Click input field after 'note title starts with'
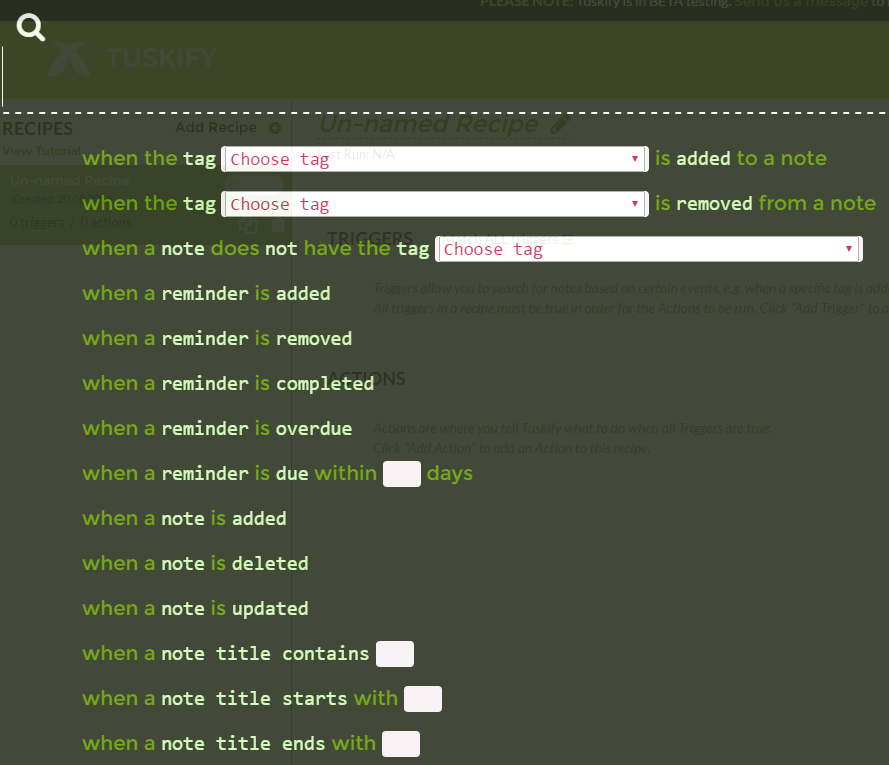 point(423,699)
